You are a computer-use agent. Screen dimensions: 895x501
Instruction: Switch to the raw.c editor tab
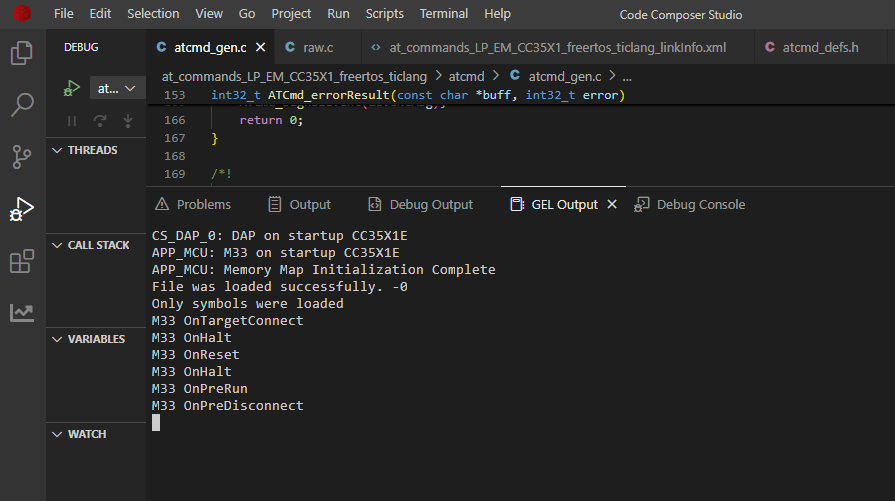click(x=310, y=47)
